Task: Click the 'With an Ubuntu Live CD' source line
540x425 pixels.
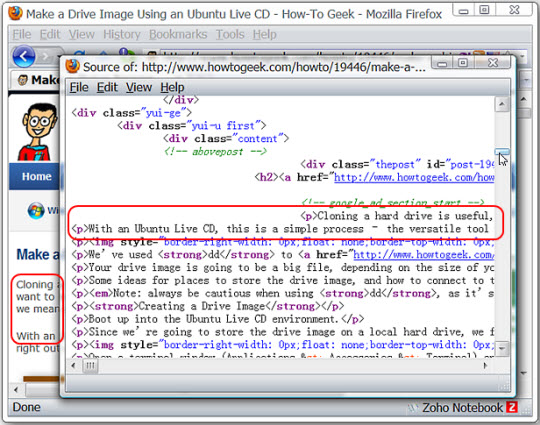Action: pyautogui.click(x=280, y=229)
